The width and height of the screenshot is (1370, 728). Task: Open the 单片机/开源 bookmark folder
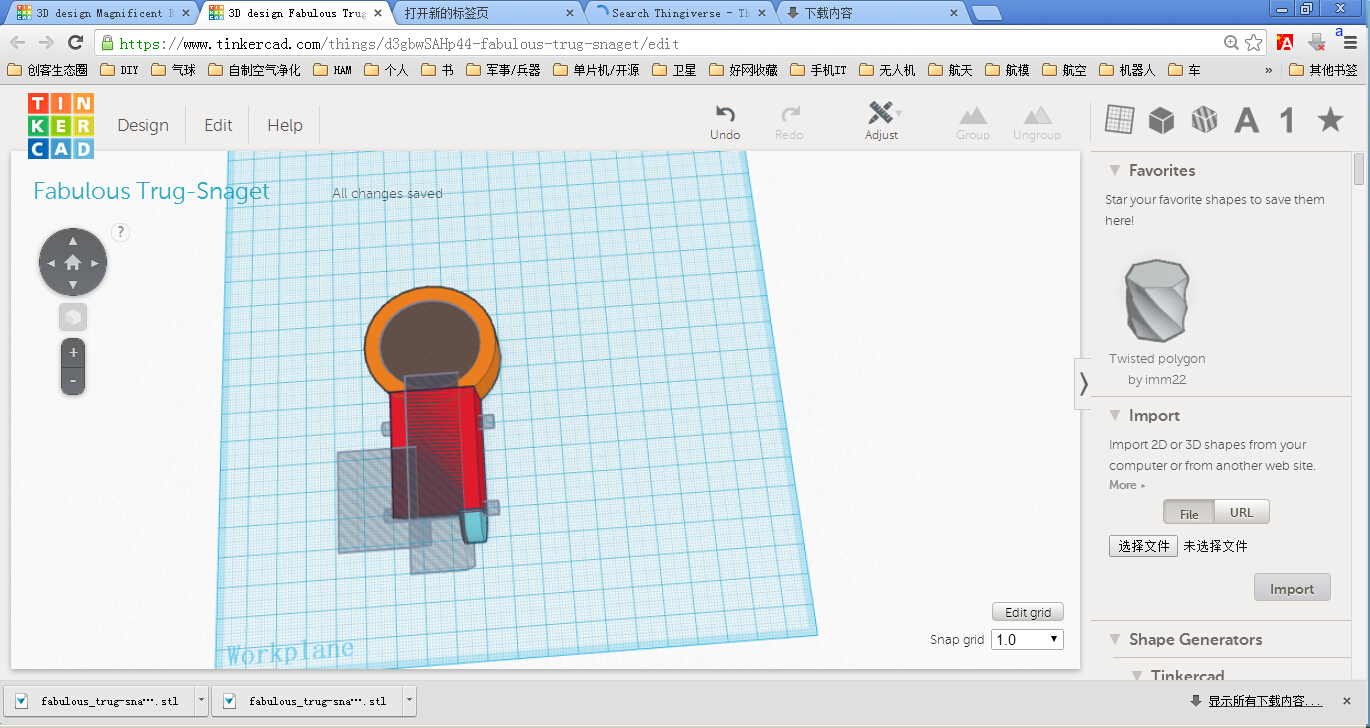595,70
